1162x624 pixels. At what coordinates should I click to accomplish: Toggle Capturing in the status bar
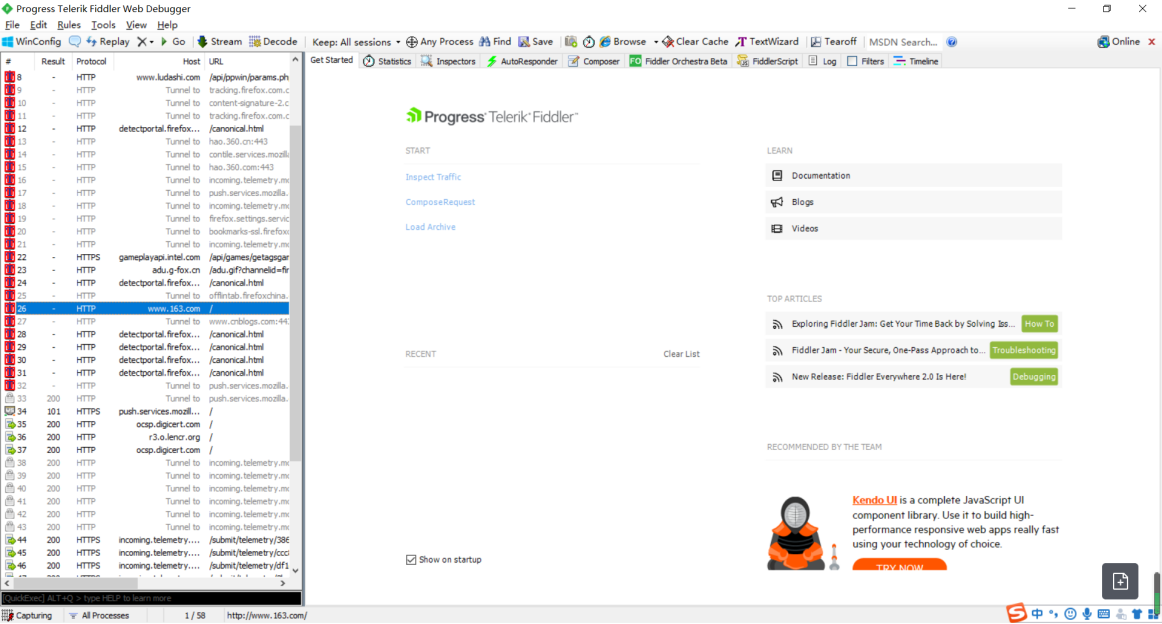[27, 616]
